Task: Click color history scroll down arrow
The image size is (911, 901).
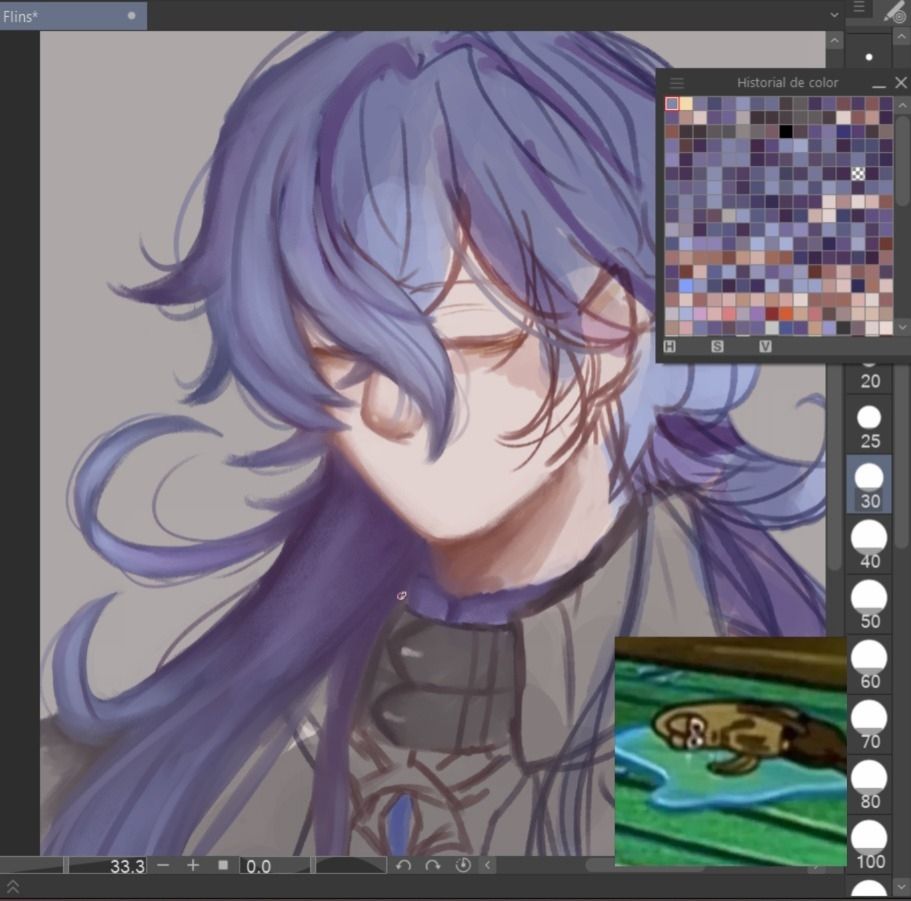Action: click(902, 327)
